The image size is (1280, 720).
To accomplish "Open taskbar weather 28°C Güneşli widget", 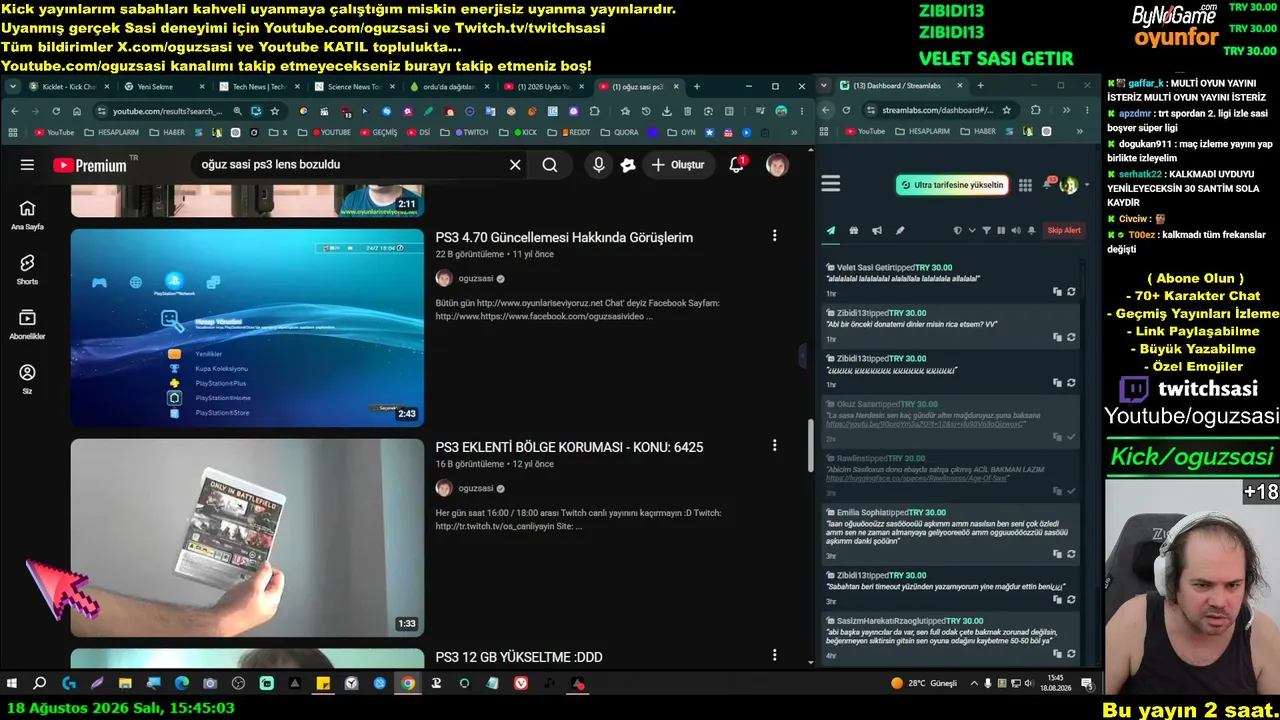I will (x=925, y=684).
